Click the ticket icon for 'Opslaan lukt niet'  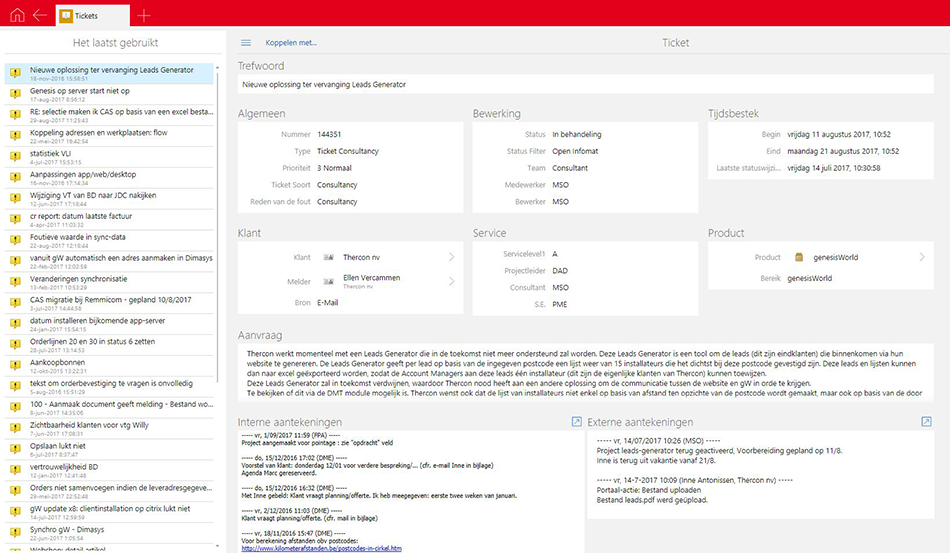[x=15, y=449]
